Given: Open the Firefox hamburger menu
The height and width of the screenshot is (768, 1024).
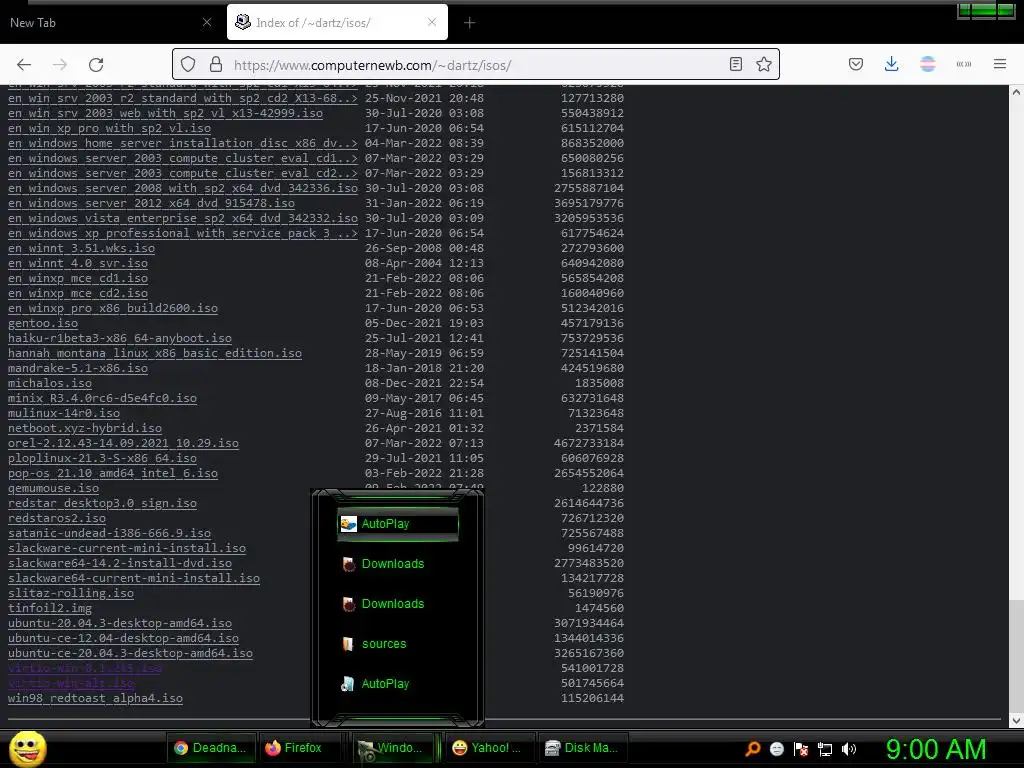Looking at the screenshot, I should [1000, 64].
